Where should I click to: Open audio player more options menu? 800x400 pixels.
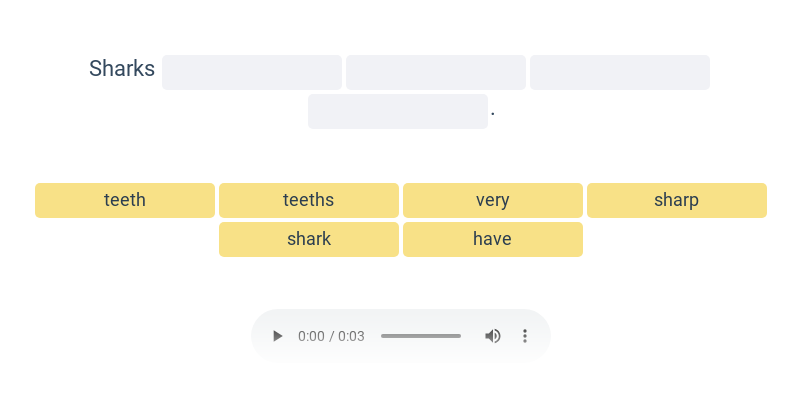tap(524, 336)
